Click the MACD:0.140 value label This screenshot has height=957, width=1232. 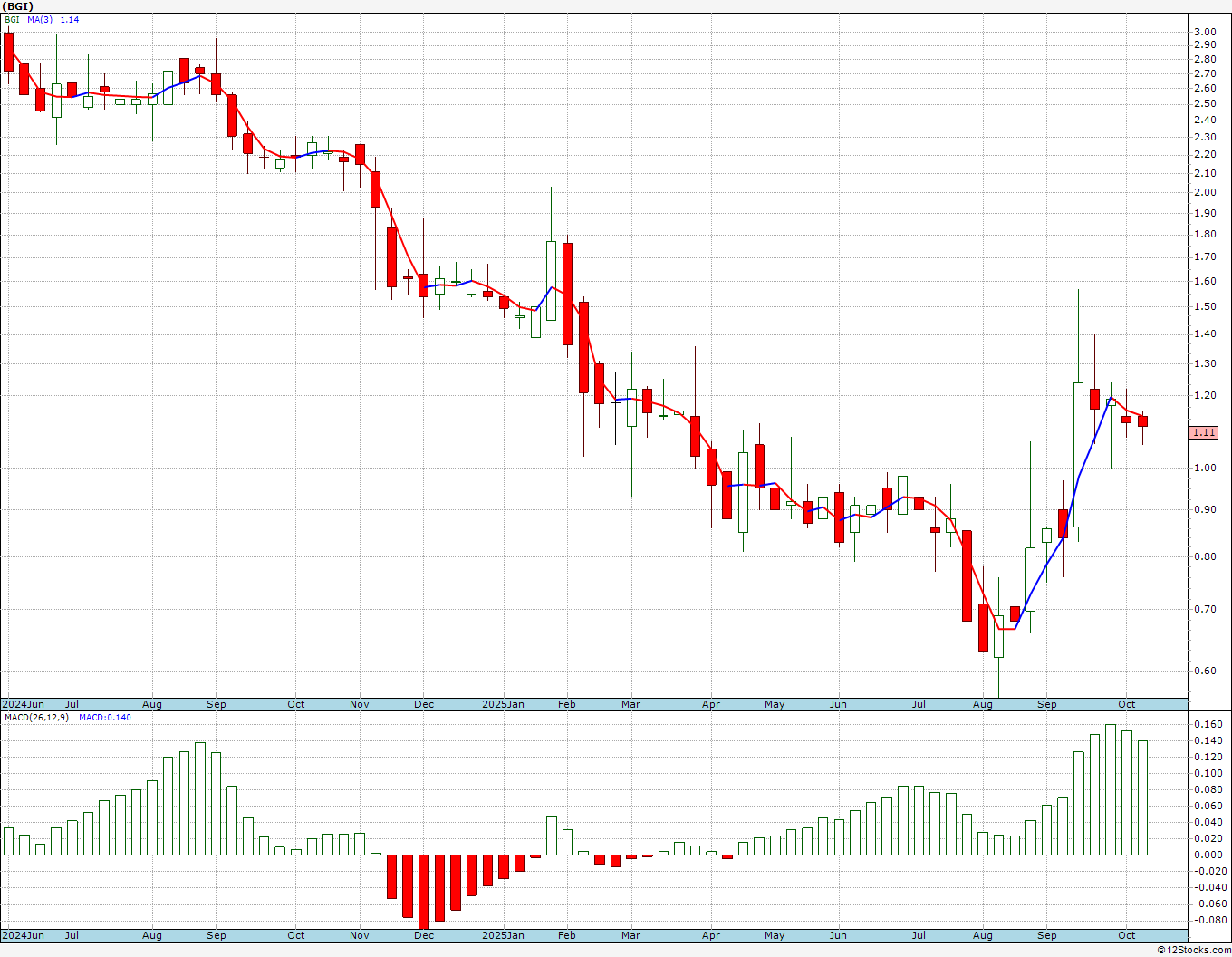[105, 718]
